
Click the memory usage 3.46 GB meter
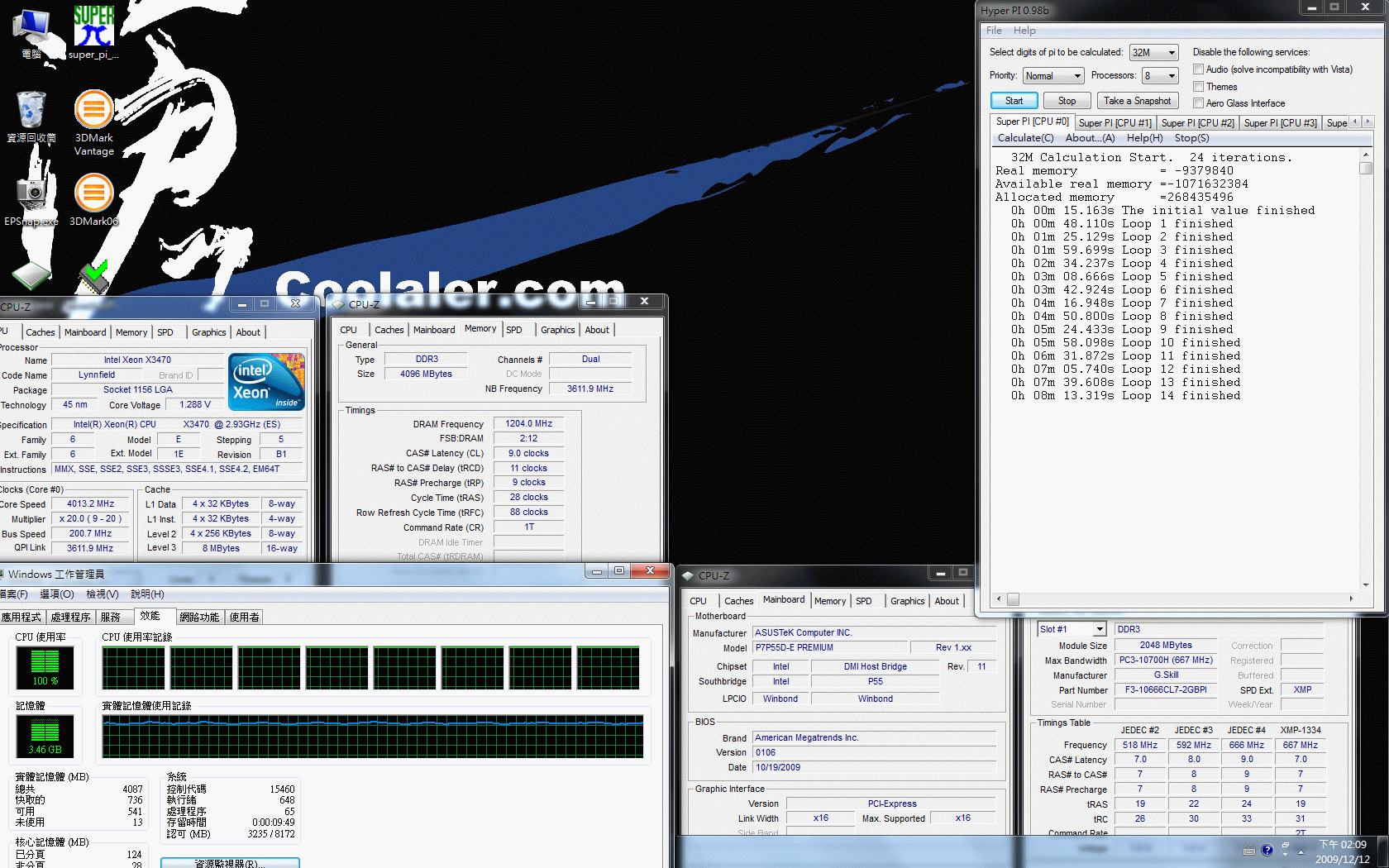pos(45,736)
